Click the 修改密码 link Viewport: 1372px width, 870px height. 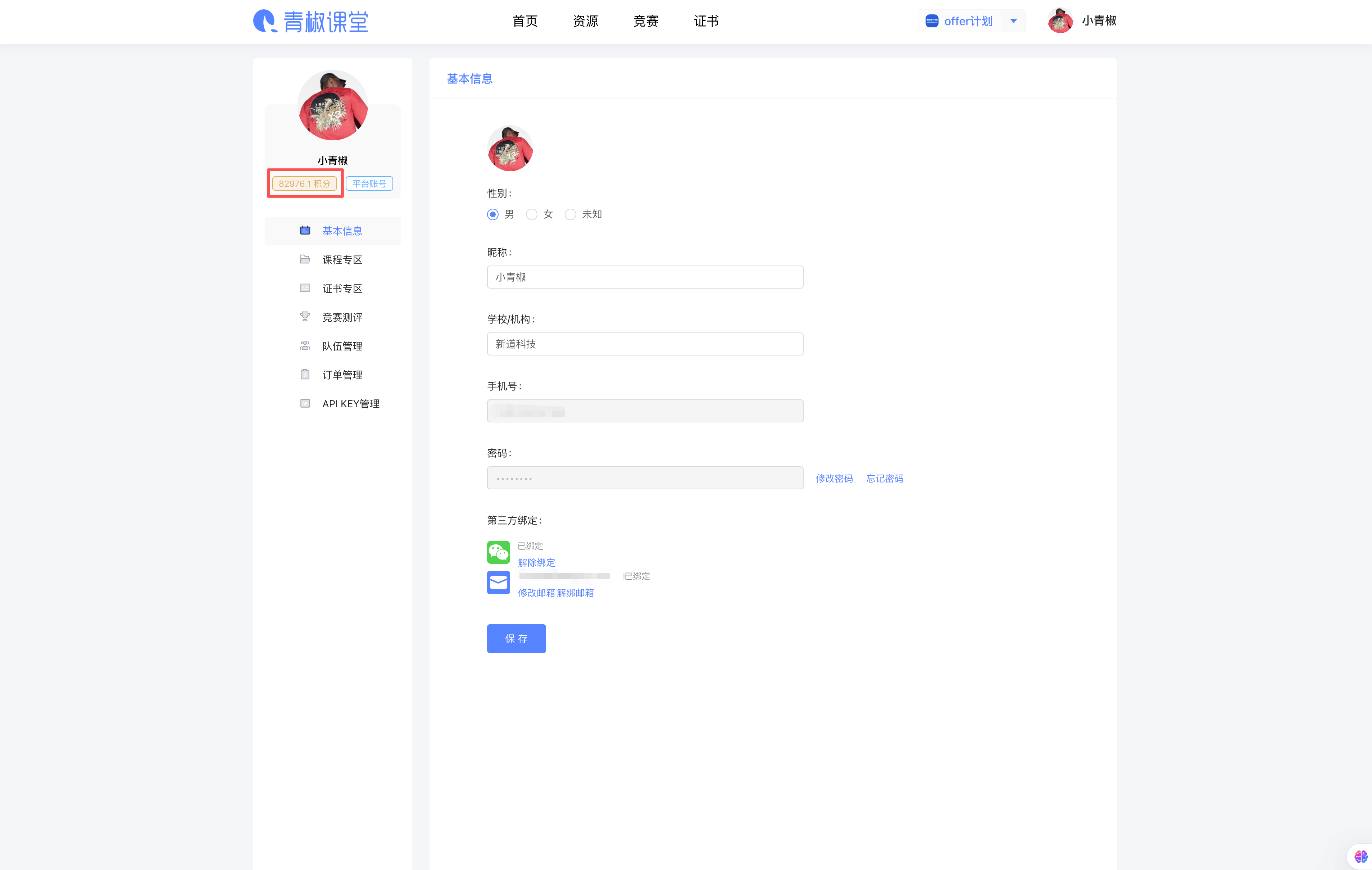click(834, 479)
